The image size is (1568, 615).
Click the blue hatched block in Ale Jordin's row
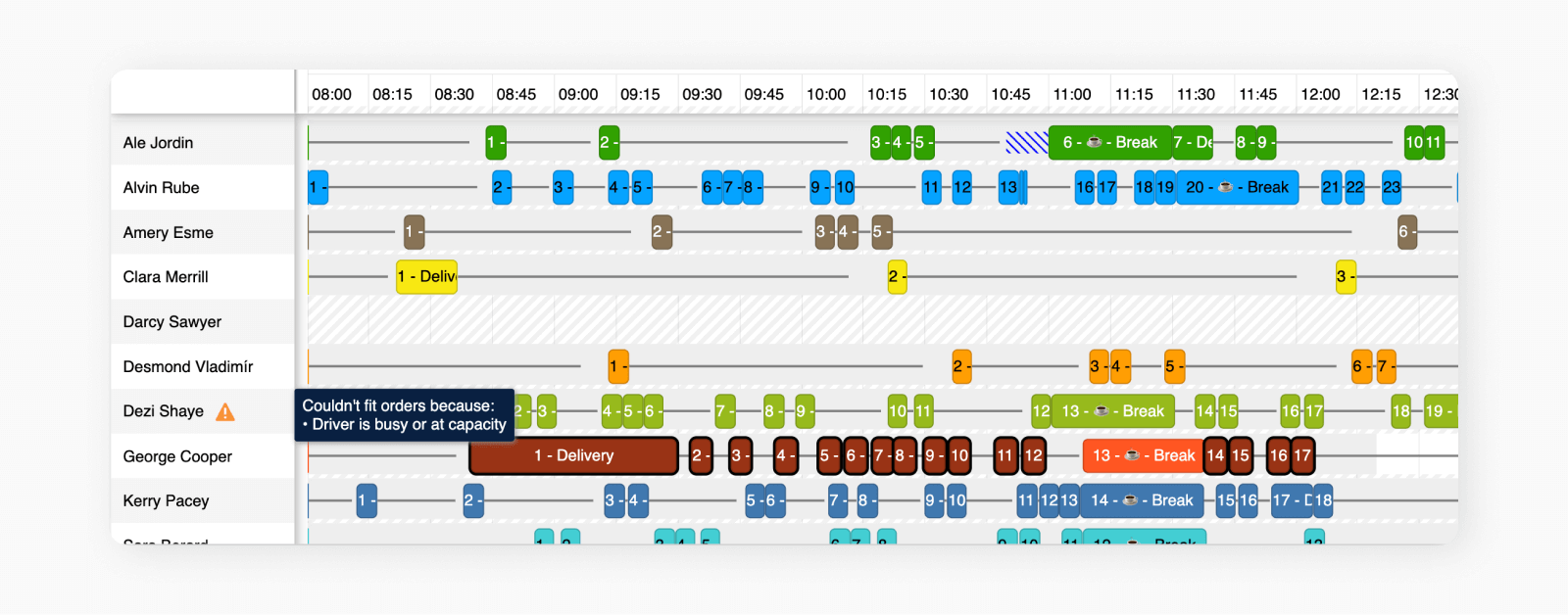point(1026,143)
